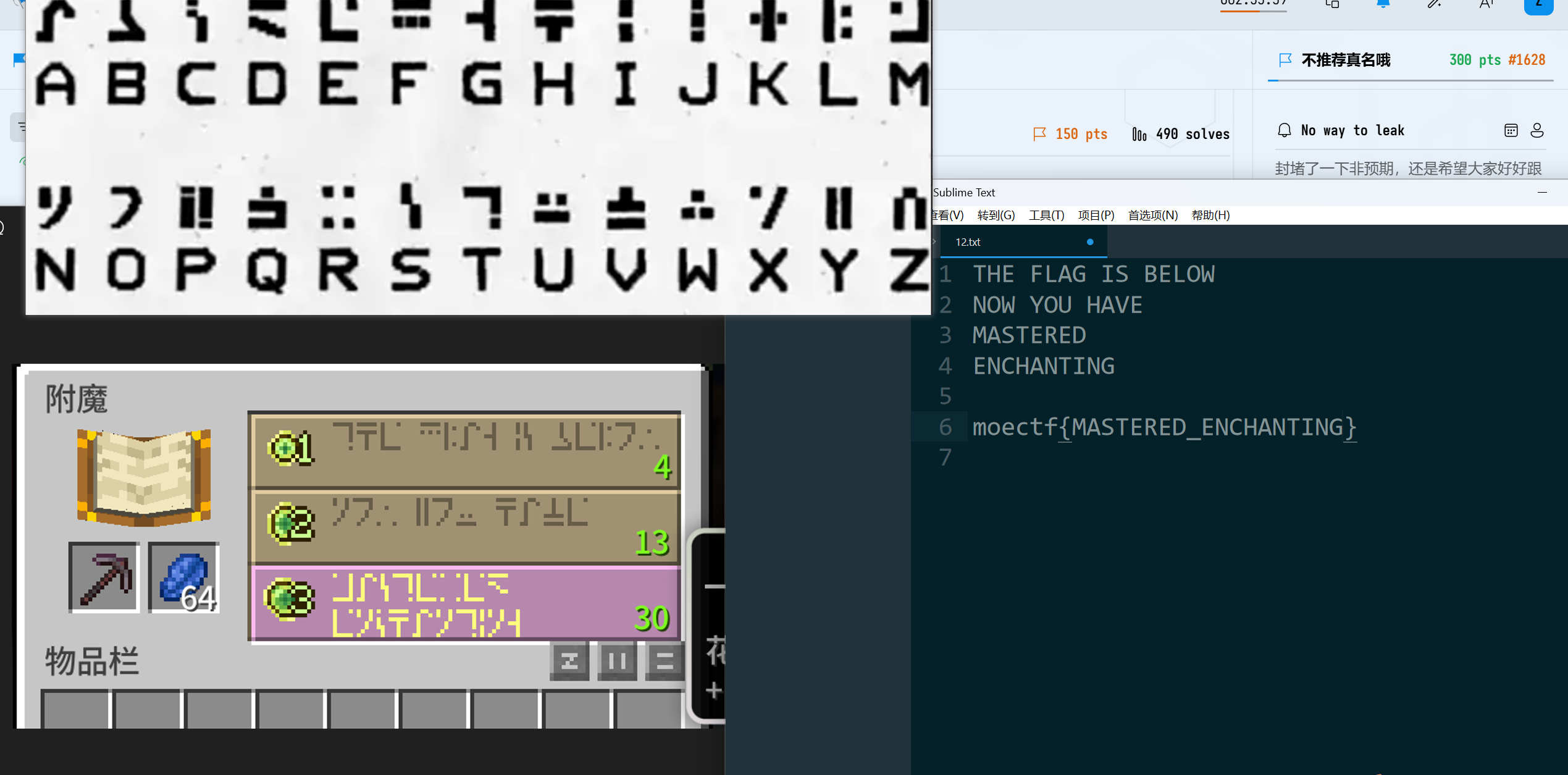Image resolution: width=1568 pixels, height=775 pixels.
Task: Click the bell icon next to No way to leak
Action: 1284,130
